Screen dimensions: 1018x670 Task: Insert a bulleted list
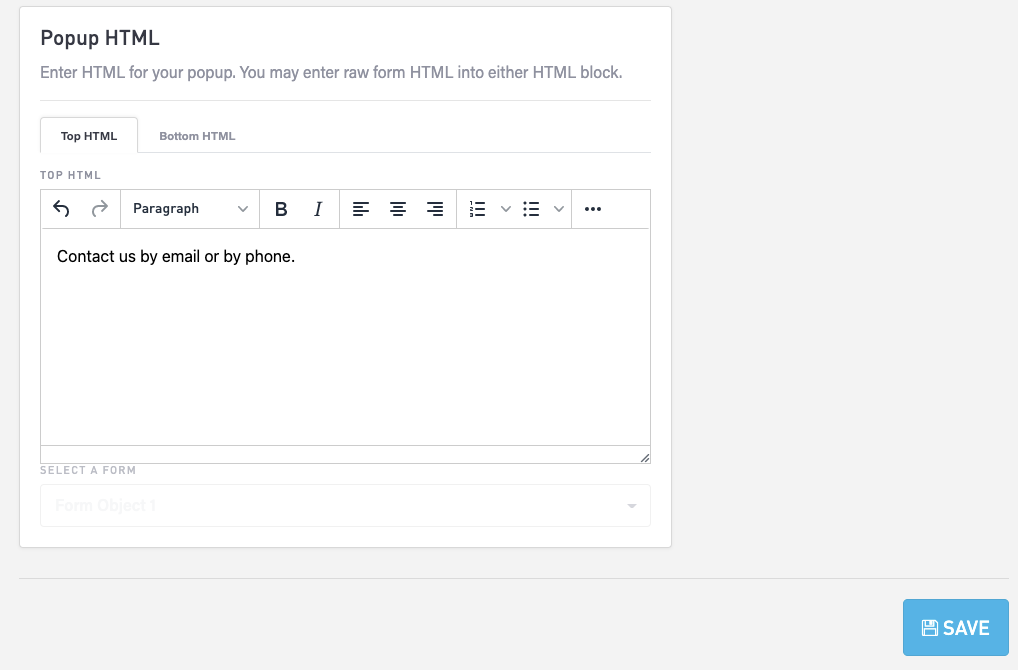point(532,209)
